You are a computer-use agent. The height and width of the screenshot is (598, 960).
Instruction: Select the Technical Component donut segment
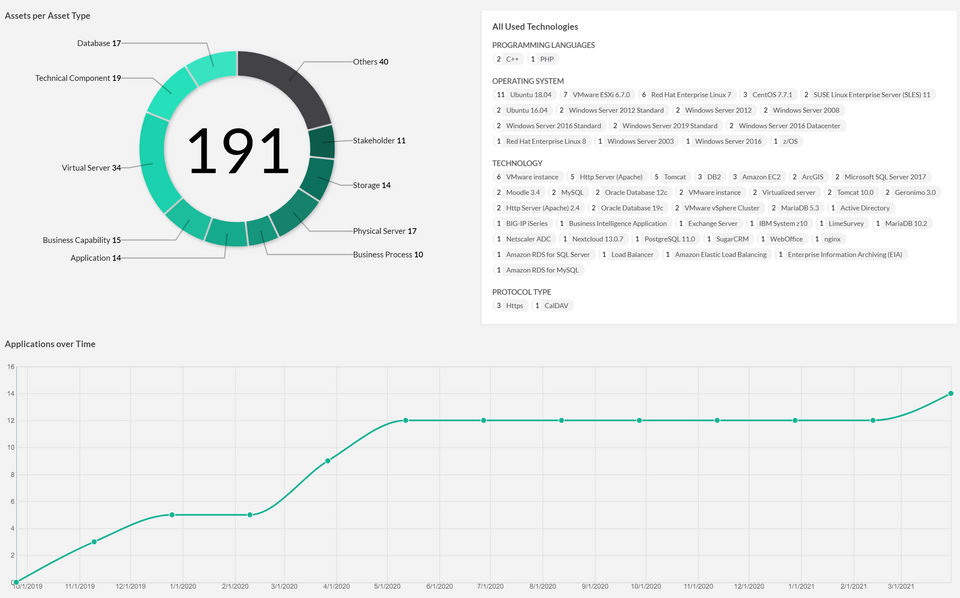pyautogui.click(x=171, y=92)
